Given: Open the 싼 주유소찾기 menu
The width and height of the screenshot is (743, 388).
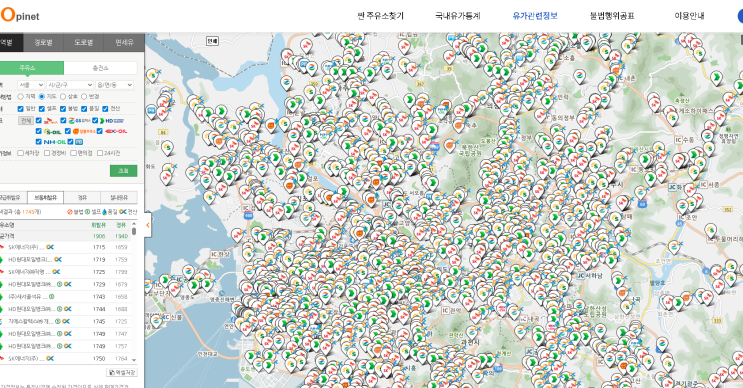Looking at the screenshot, I should (x=381, y=16).
